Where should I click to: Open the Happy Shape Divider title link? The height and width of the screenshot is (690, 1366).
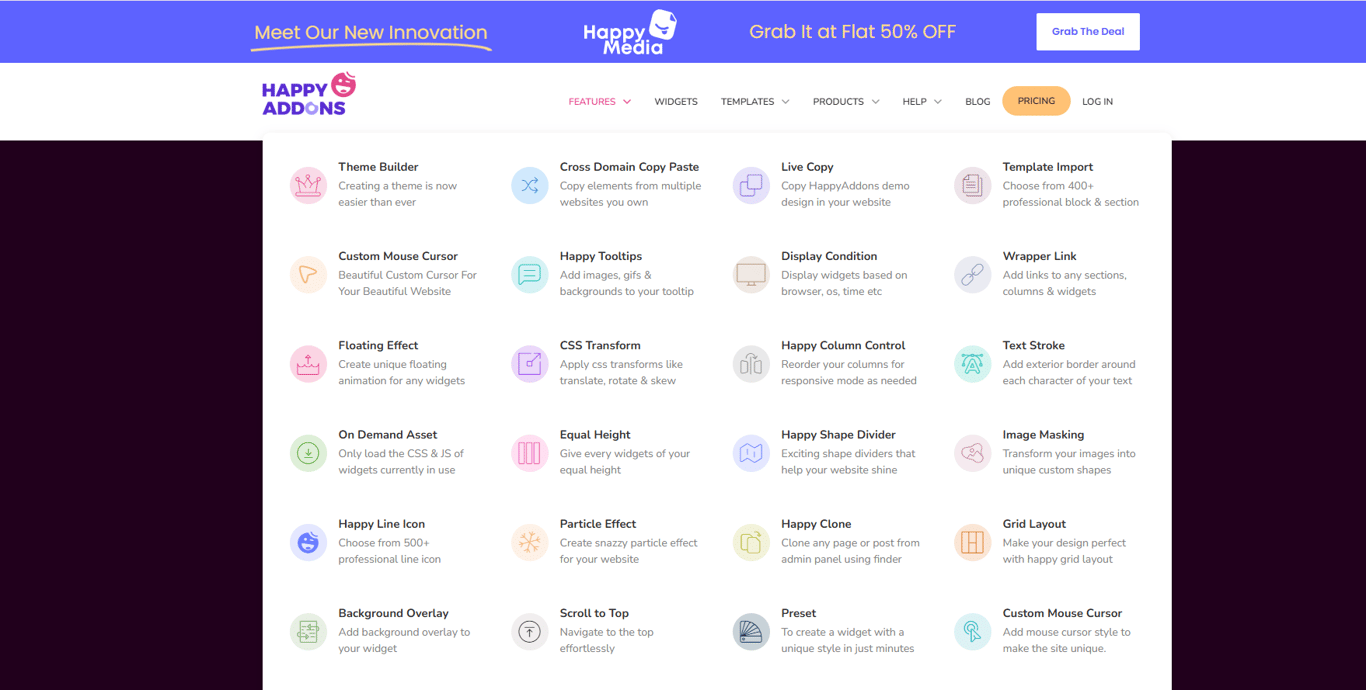(x=838, y=435)
